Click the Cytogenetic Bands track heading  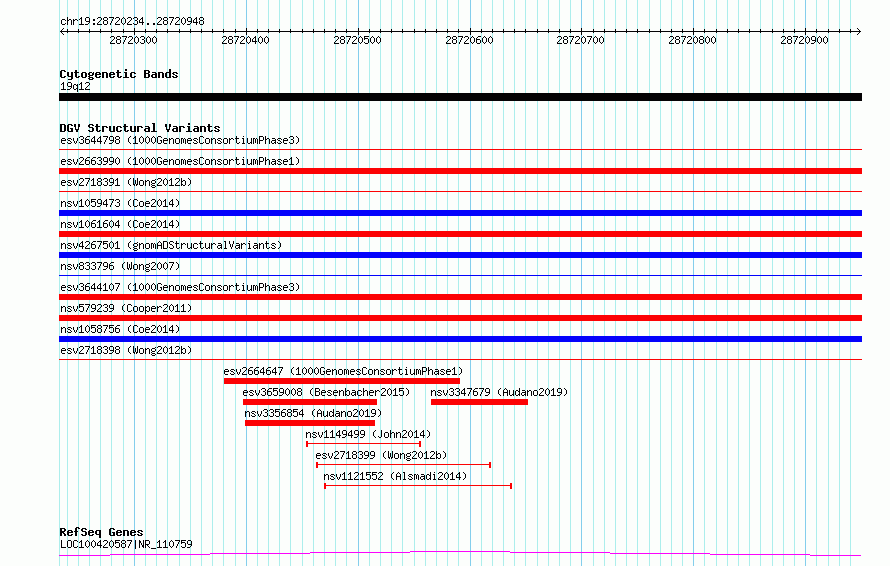click(119, 74)
